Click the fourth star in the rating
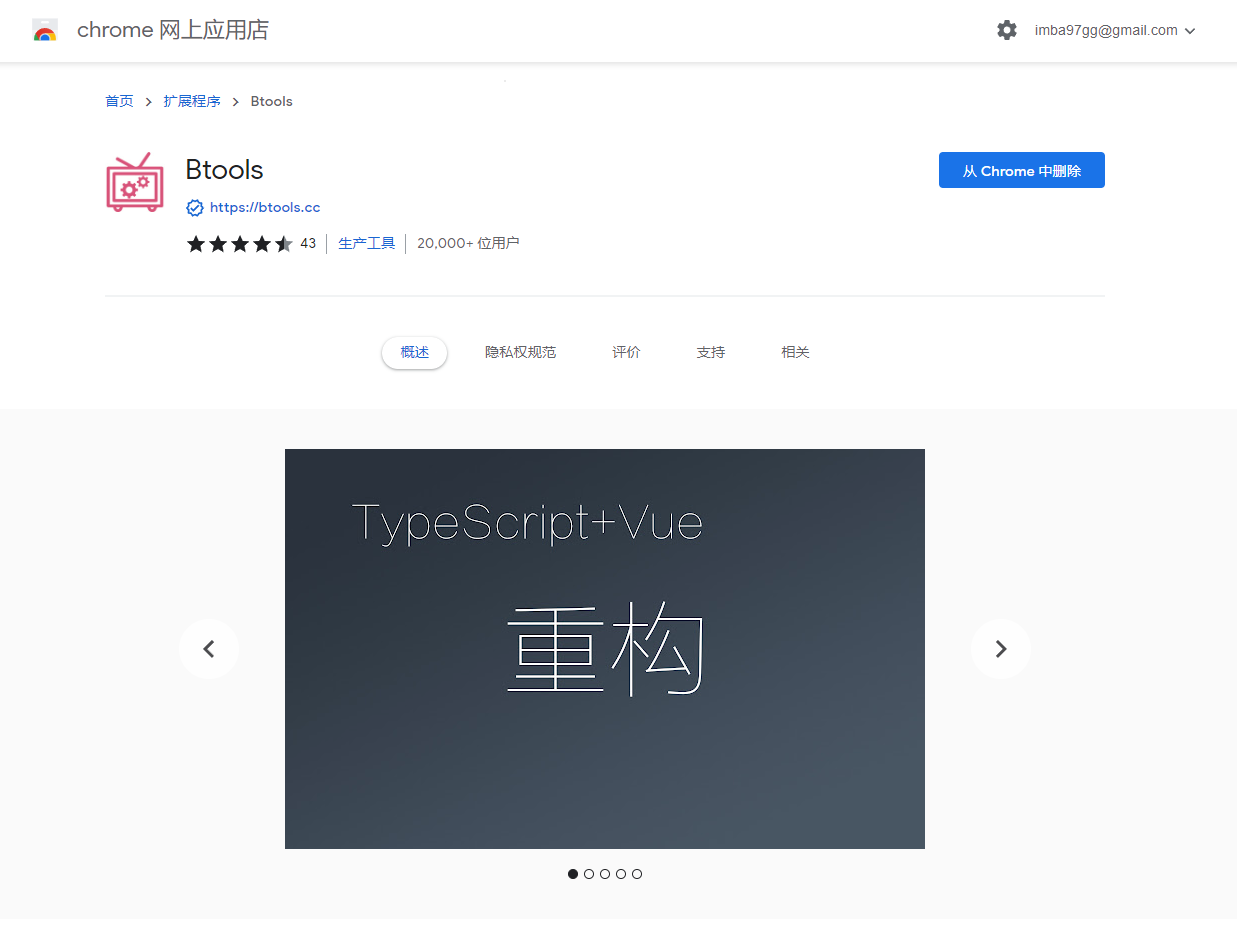The width and height of the screenshot is (1237, 927). [262, 243]
